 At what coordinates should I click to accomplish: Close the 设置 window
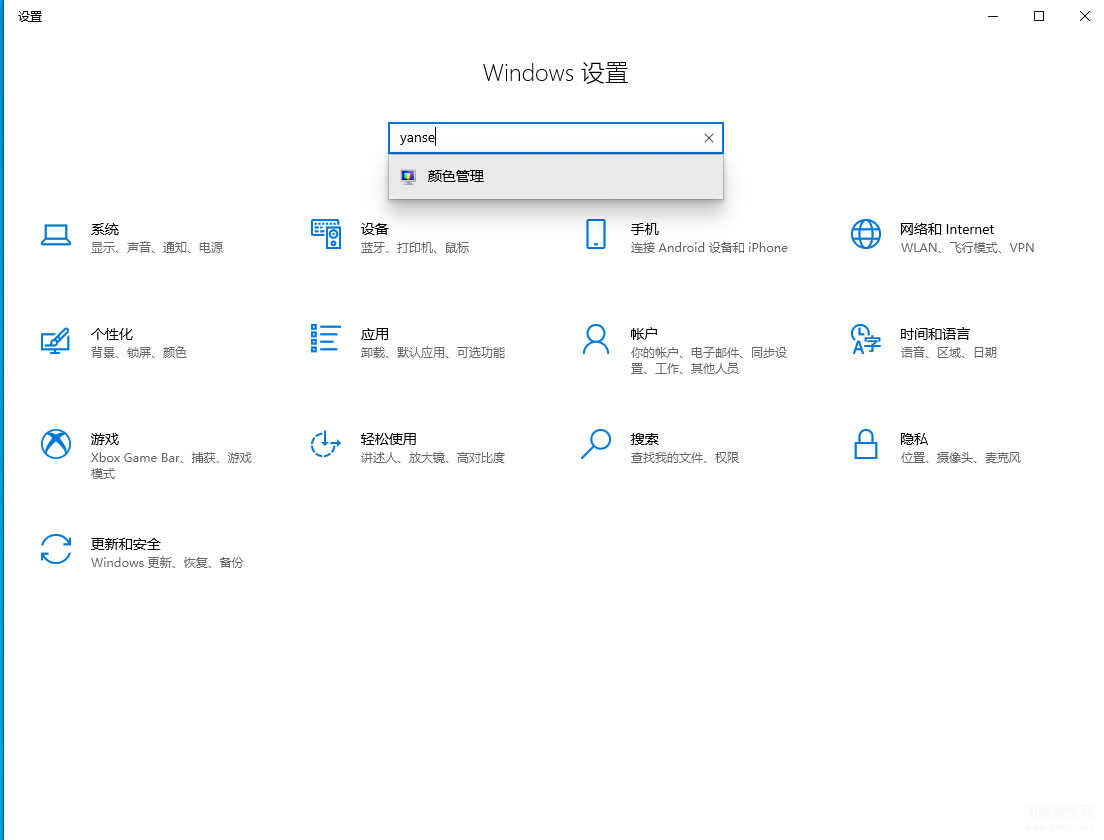(1084, 16)
